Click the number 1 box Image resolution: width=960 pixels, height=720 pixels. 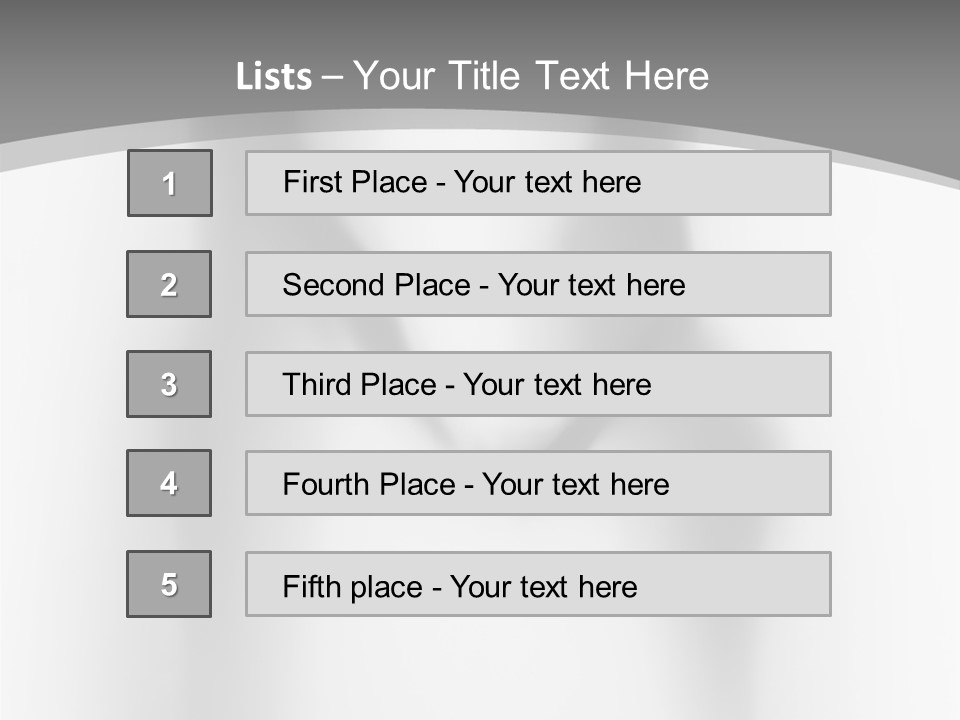click(x=170, y=183)
